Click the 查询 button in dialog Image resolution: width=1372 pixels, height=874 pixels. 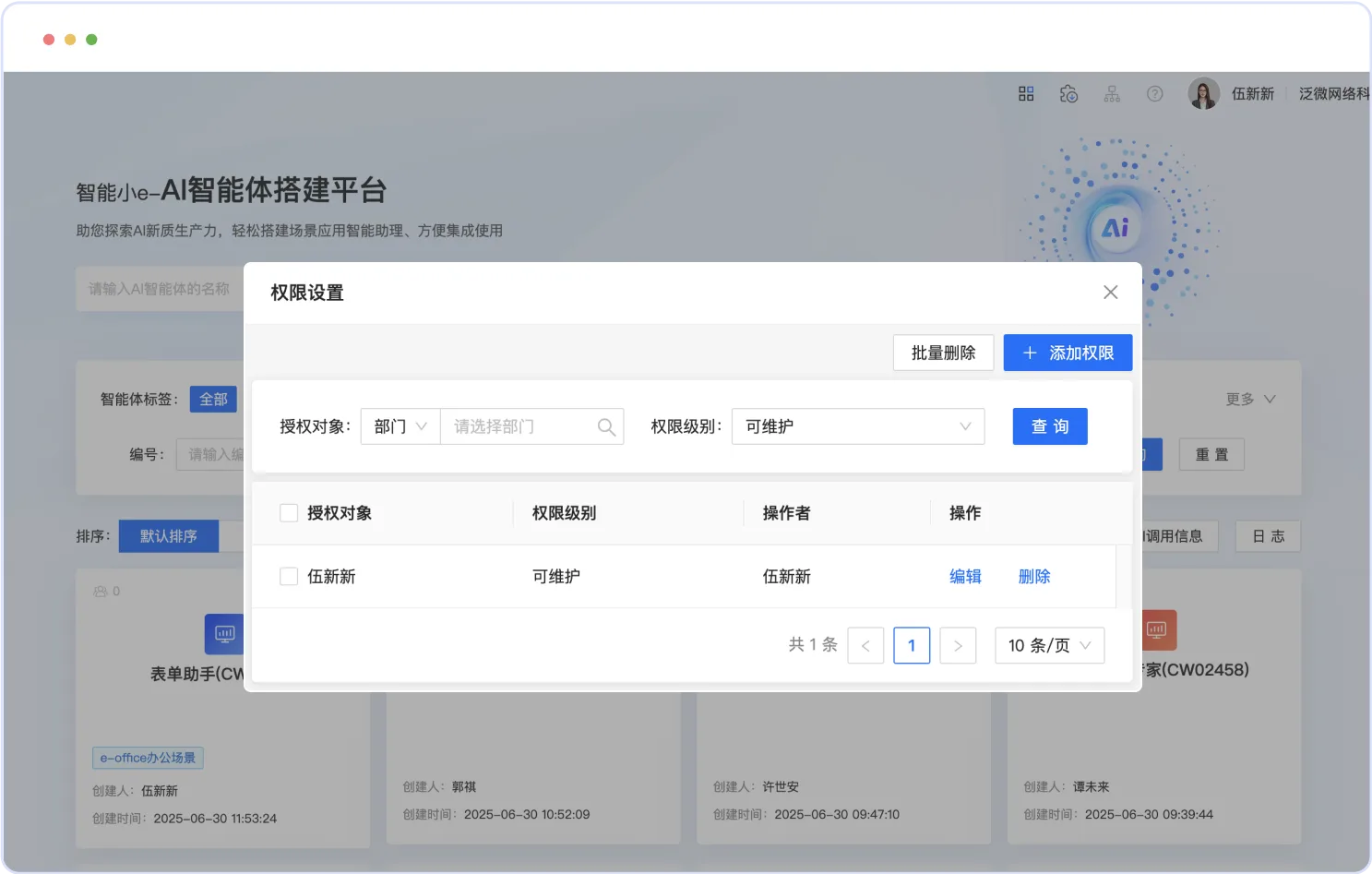[1050, 426]
